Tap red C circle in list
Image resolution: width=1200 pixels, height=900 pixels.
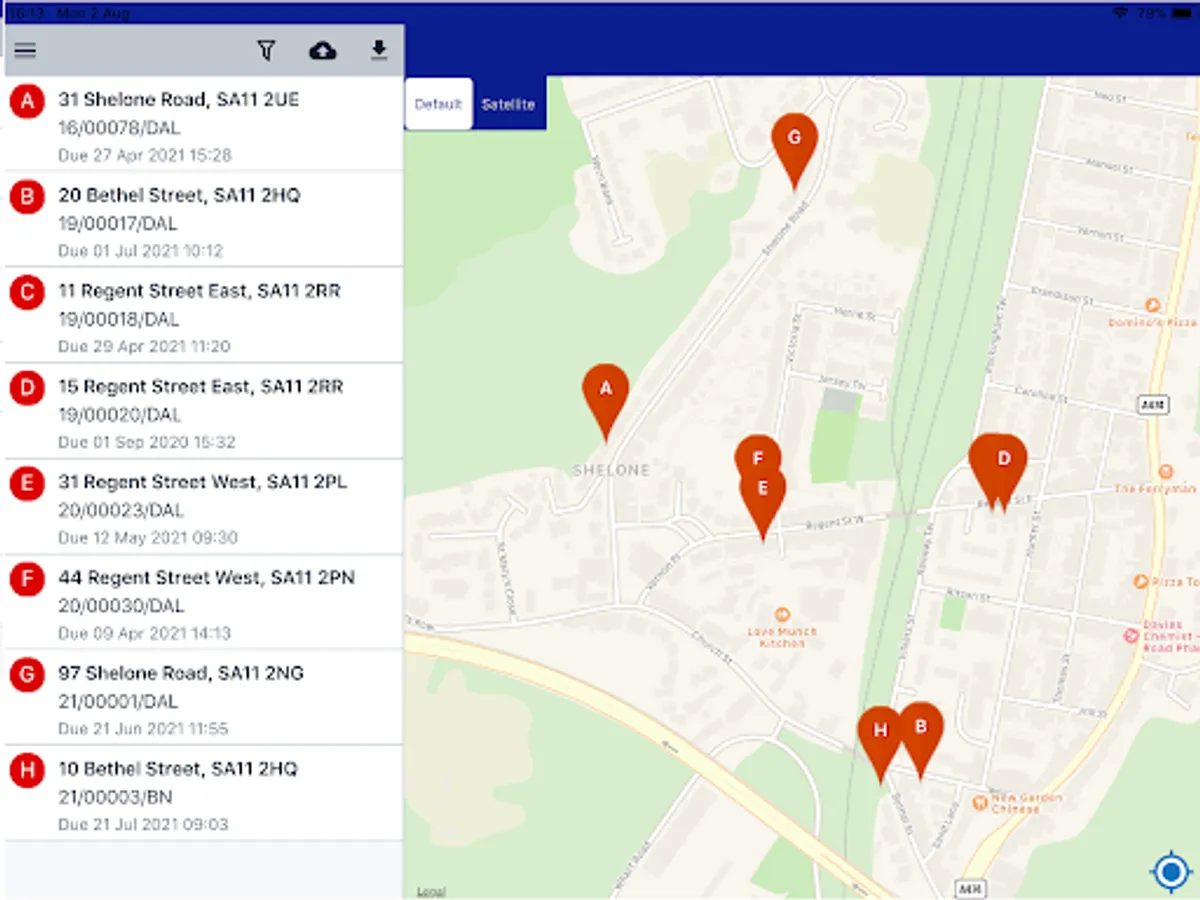27,293
